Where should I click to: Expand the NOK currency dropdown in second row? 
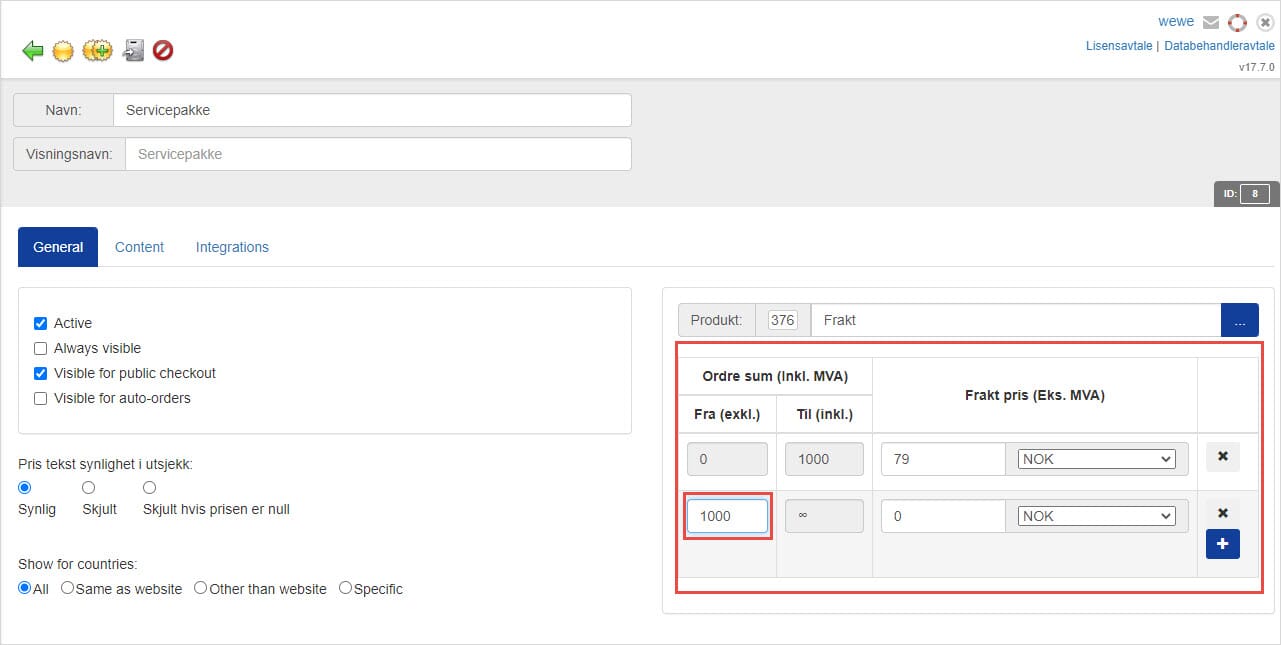pos(1096,516)
